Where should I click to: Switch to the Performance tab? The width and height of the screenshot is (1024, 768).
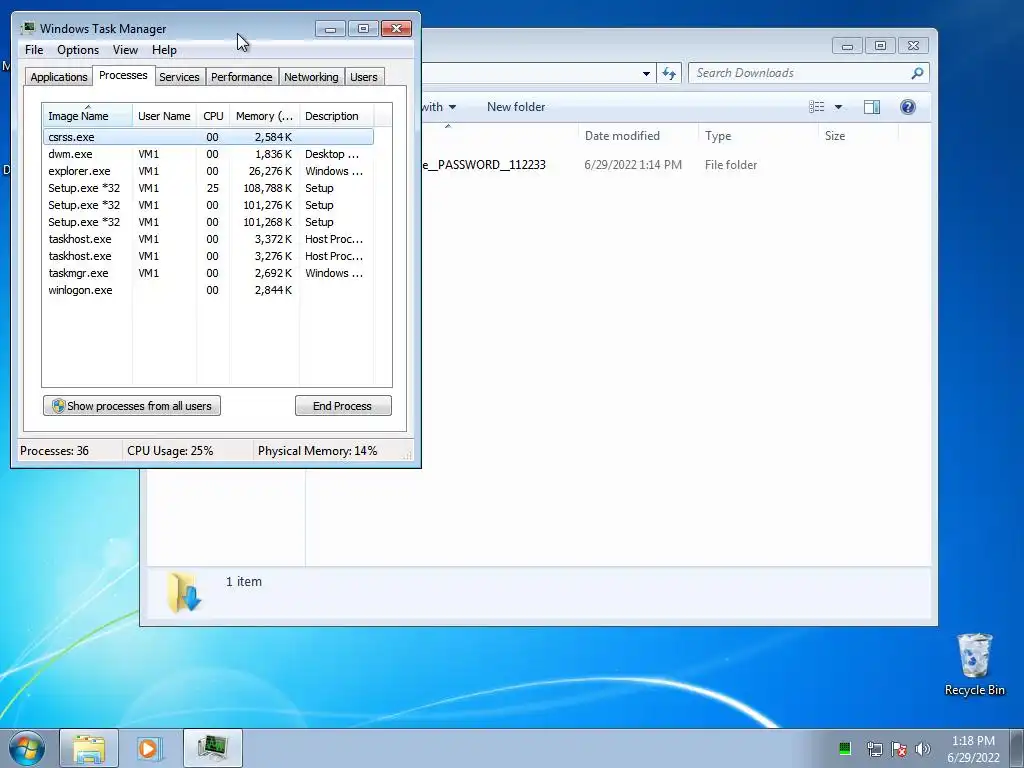pyautogui.click(x=241, y=77)
